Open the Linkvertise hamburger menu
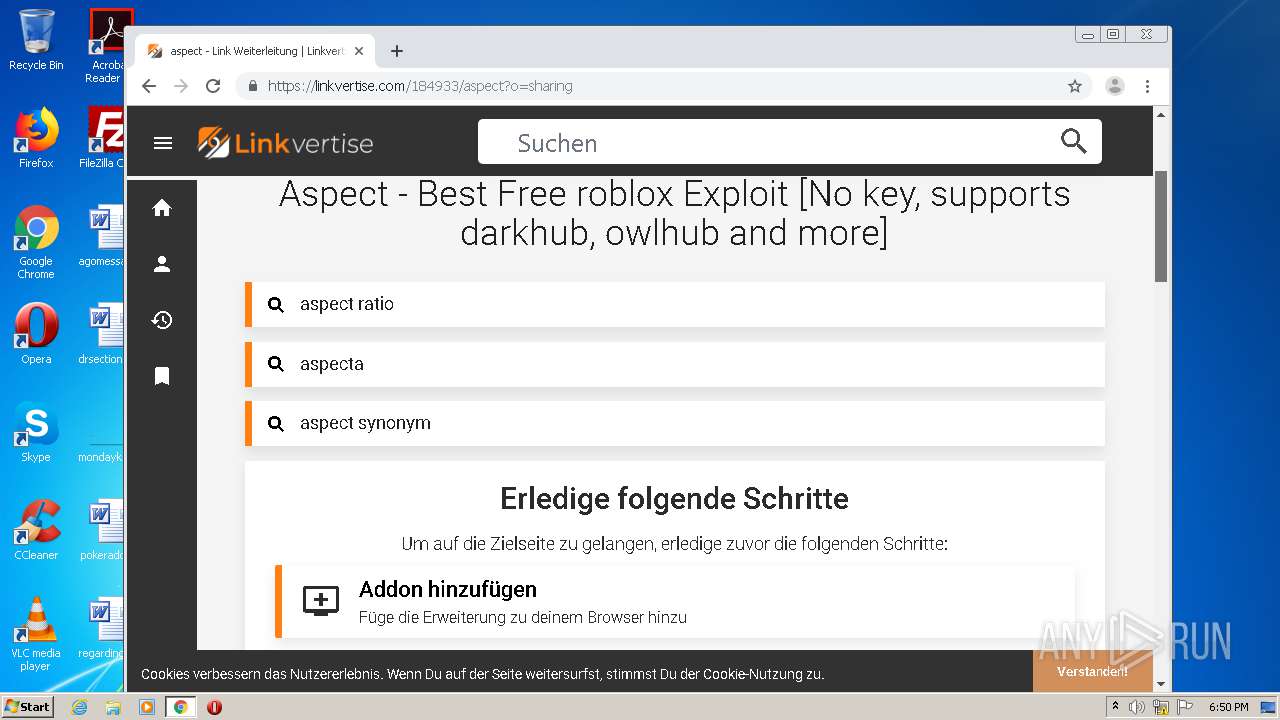1280x720 pixels. (x=163, y=143)
